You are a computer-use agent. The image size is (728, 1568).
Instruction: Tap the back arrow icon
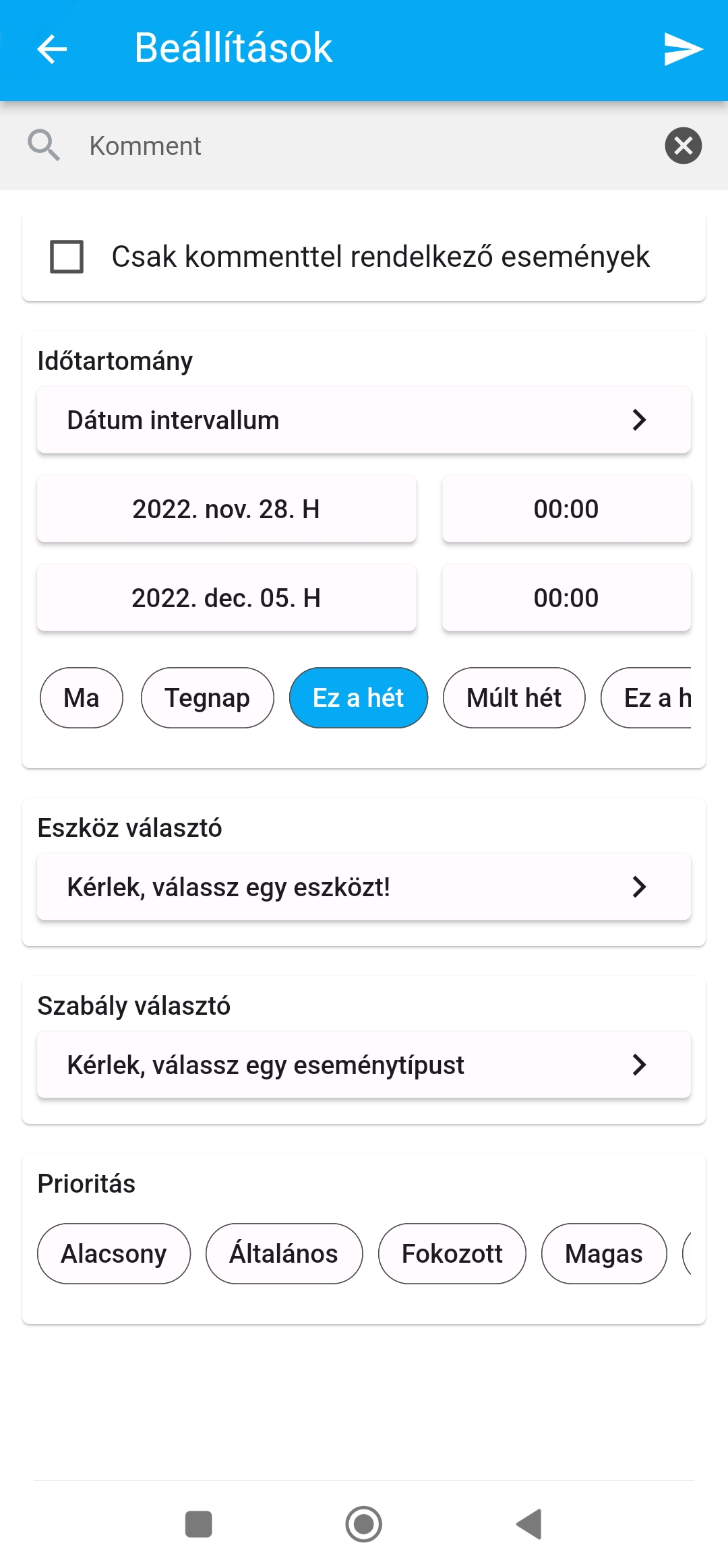(52, 49)
